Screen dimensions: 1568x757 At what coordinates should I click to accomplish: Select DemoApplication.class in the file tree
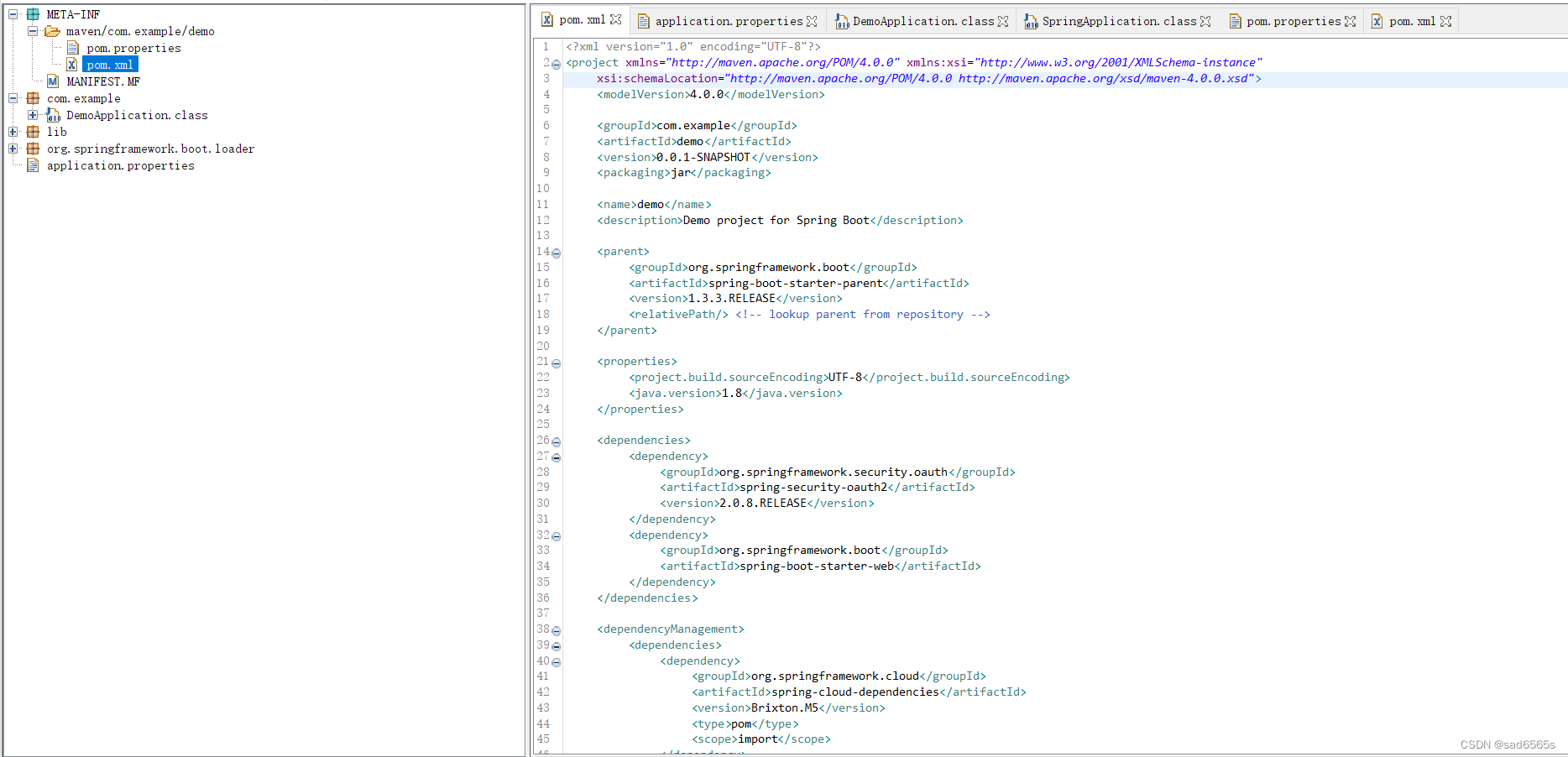[x=137, y=115]
